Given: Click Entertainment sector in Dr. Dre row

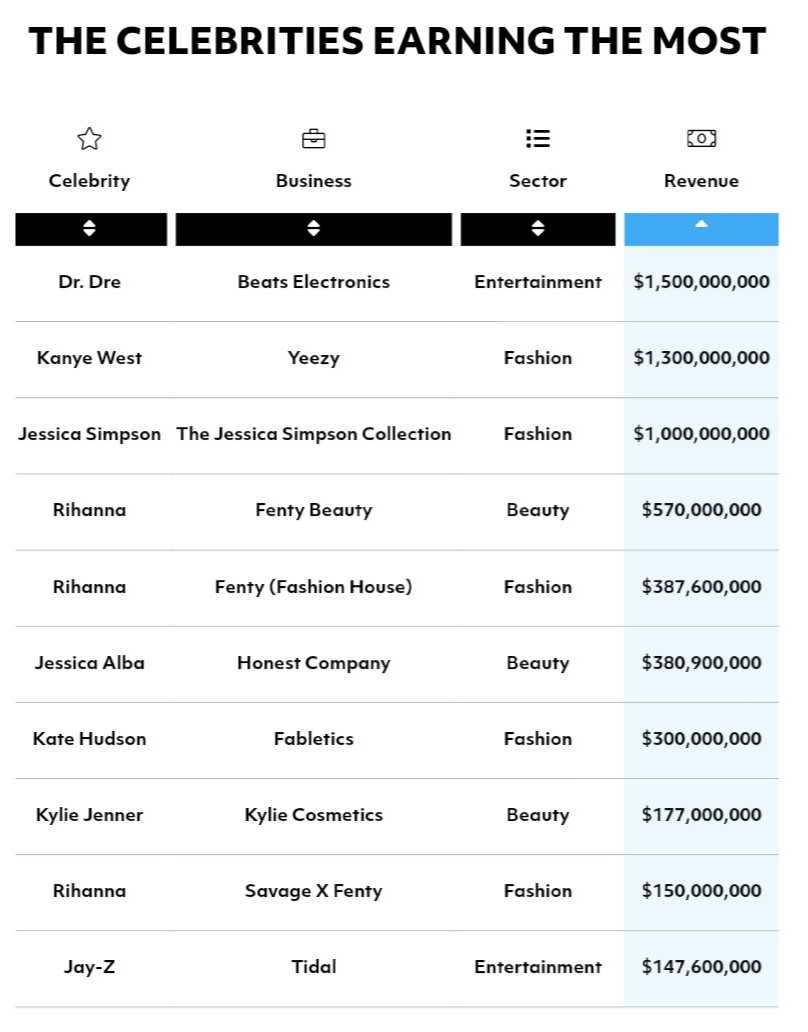Looking at the screenshot, I should [538, 282].
